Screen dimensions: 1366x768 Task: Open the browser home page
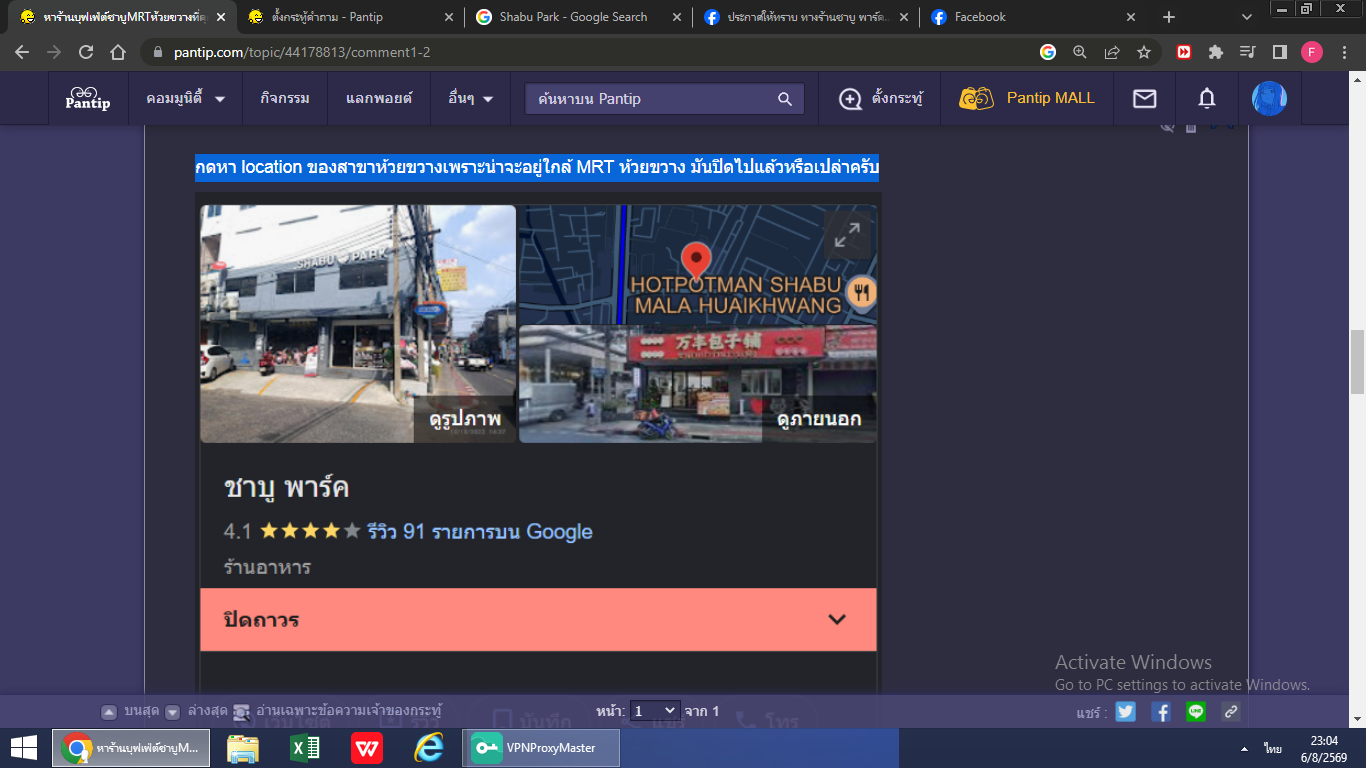tap(118, 52)
